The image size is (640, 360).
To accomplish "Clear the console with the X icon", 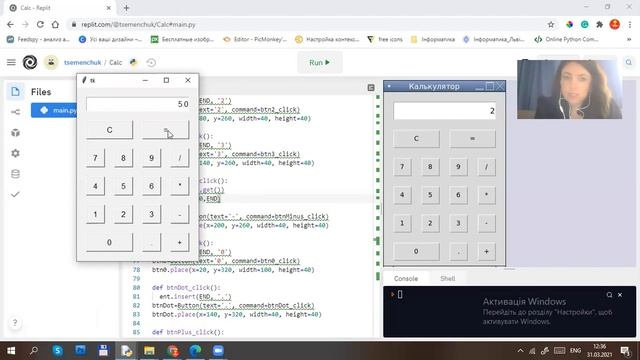I will (620, 295).
